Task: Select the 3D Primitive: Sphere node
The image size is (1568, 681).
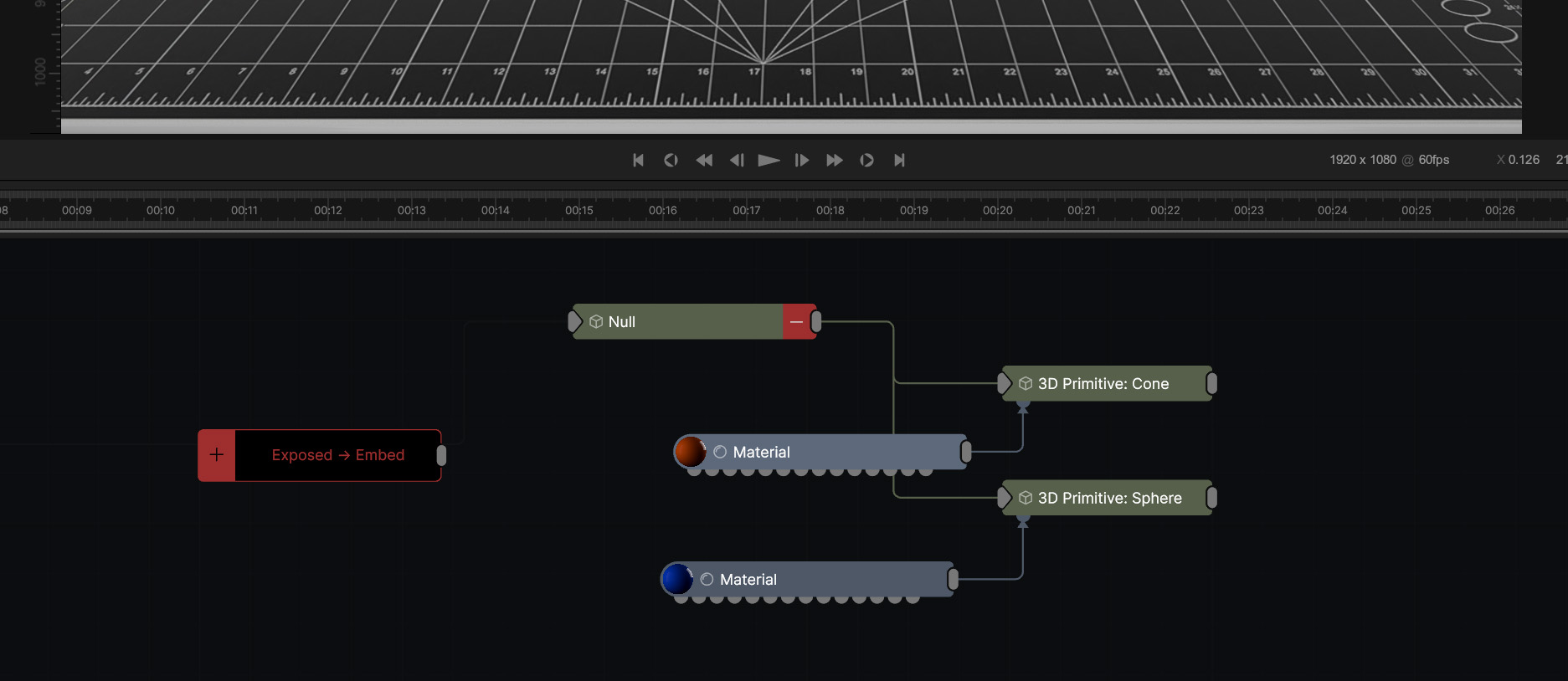Action: (1109, 498)
